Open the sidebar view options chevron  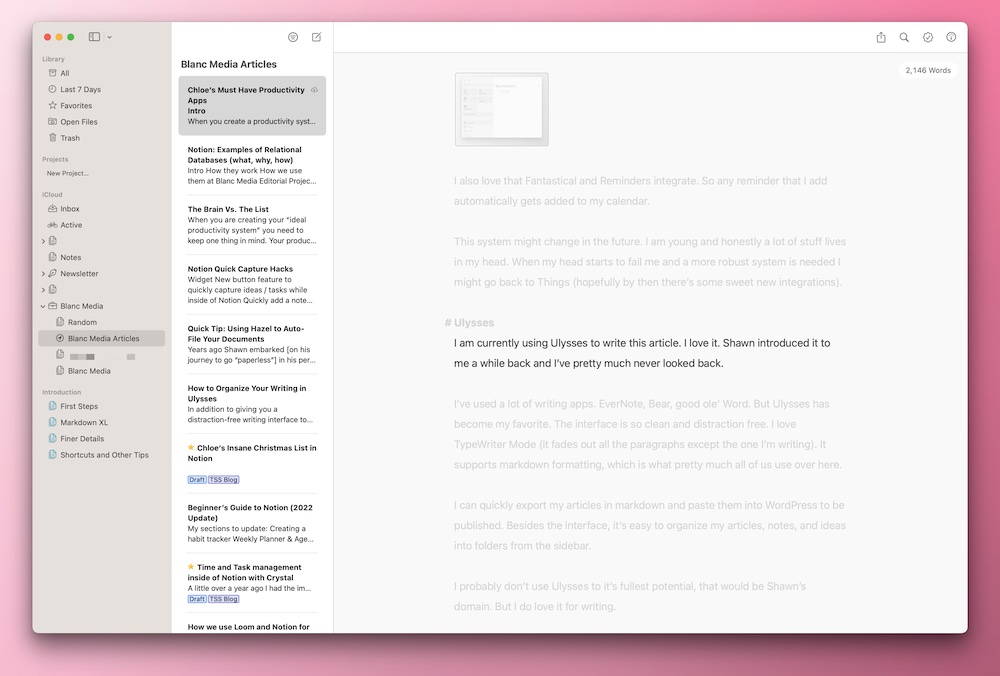pyautogui.click(x=110, y=38)
